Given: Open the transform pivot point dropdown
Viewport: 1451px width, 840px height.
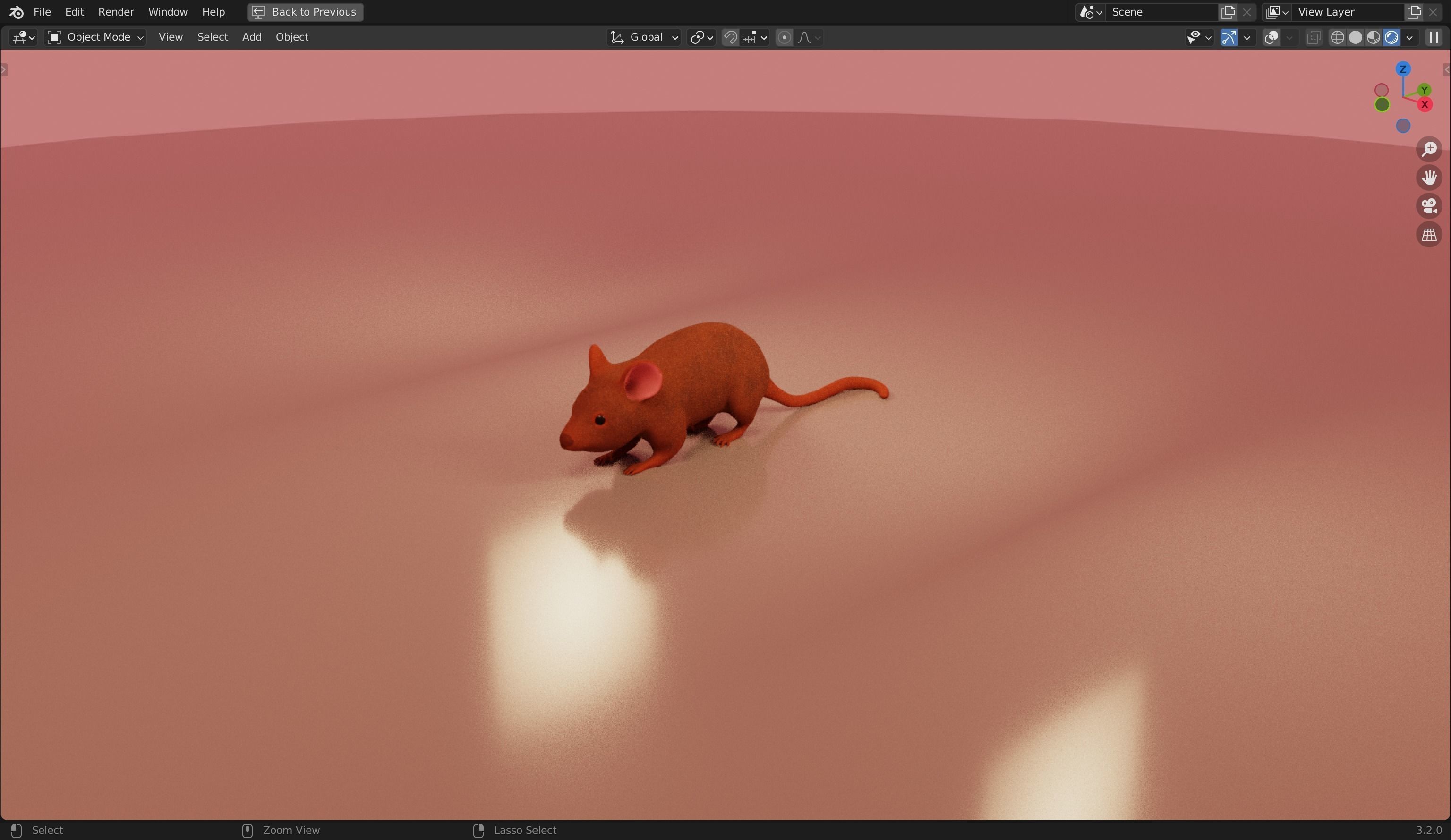Looking at the screenshot, I should coord(701,37).
